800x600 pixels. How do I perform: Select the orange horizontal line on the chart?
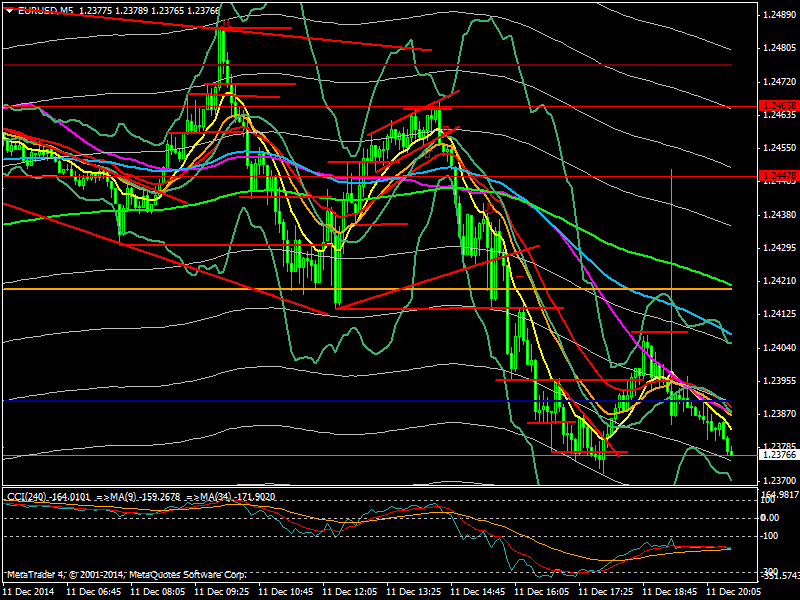[x=367, y=289]
